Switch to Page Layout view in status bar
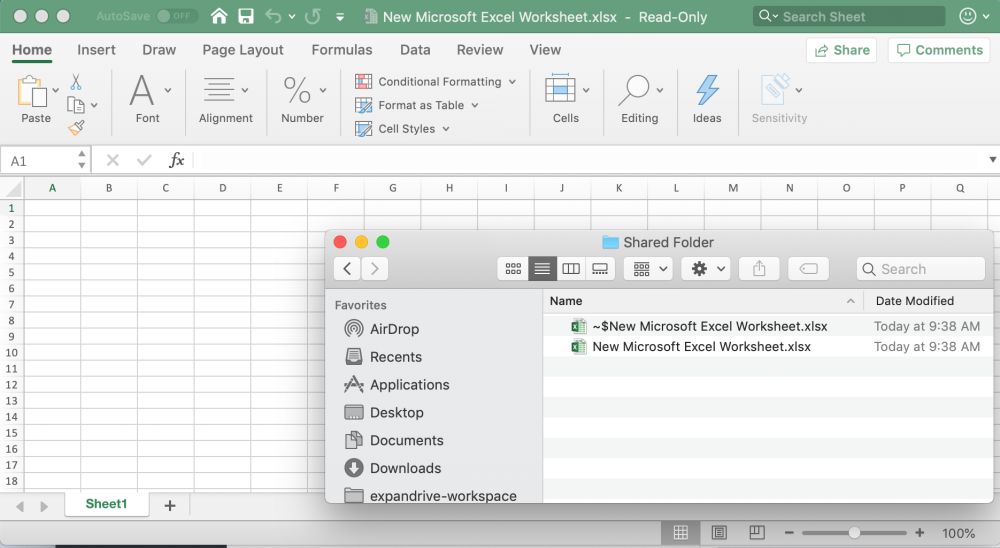1000x548 pixels. pyautogui.click(x=719, y=533)
